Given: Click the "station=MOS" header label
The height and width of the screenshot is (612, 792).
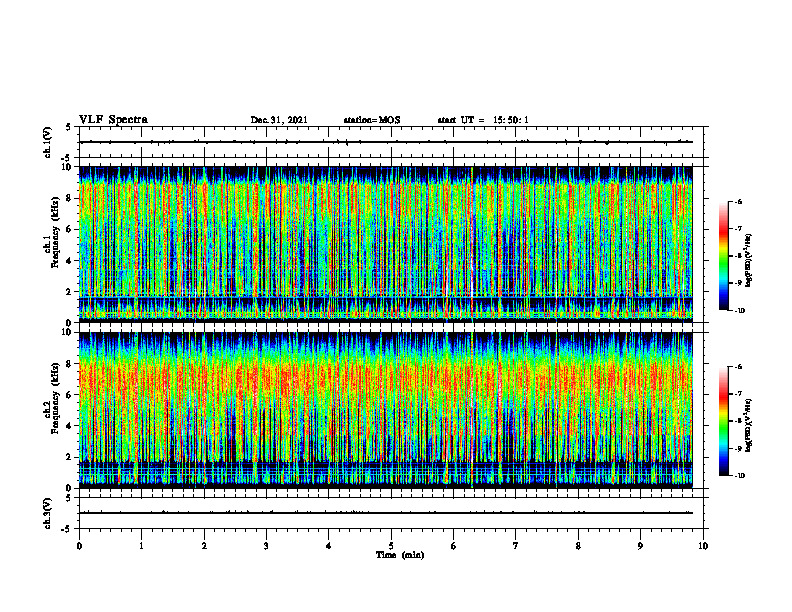Looking at the screenshot, I should tap(372, 120).
